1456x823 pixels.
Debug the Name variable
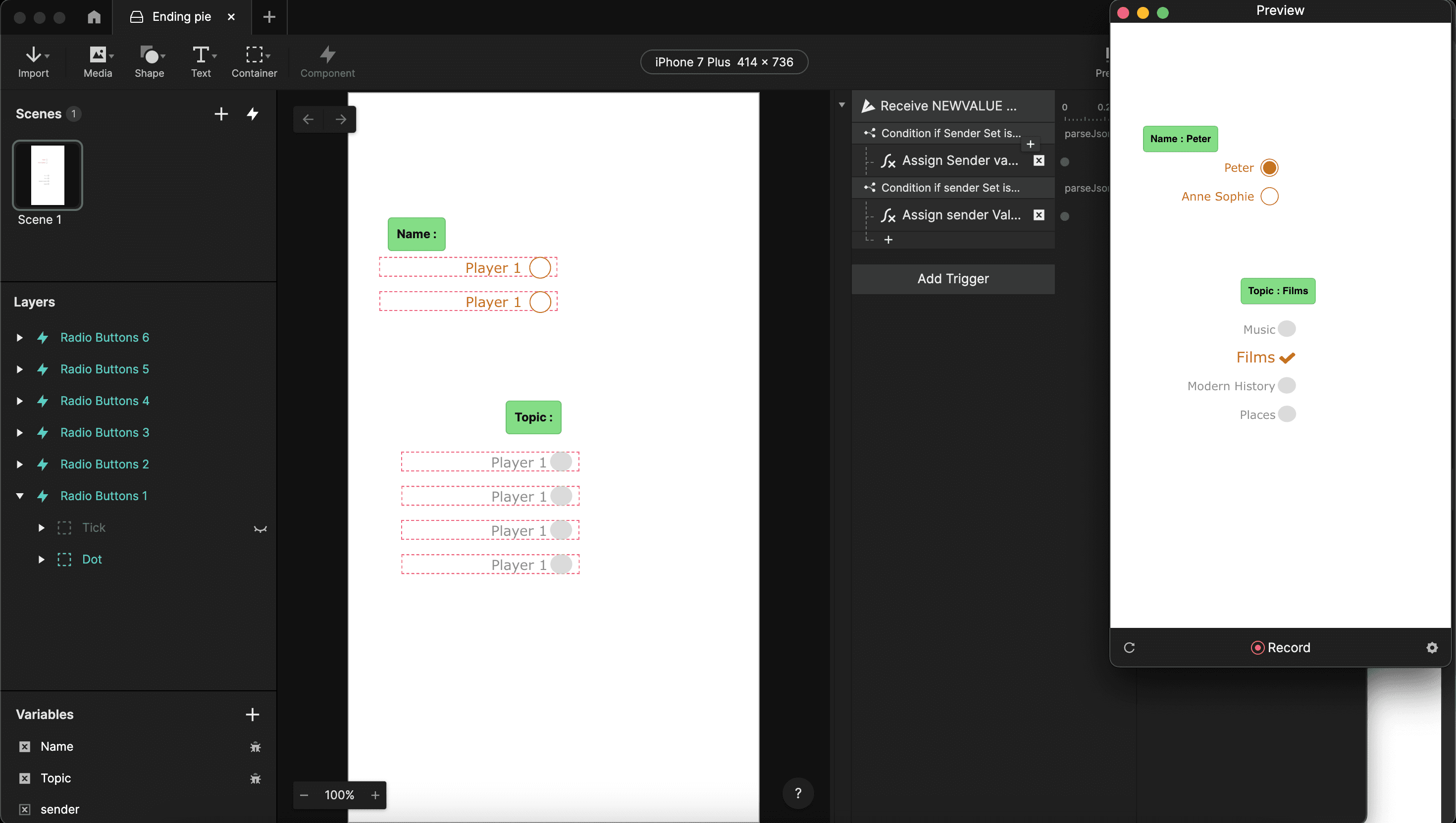click(255, 746)
